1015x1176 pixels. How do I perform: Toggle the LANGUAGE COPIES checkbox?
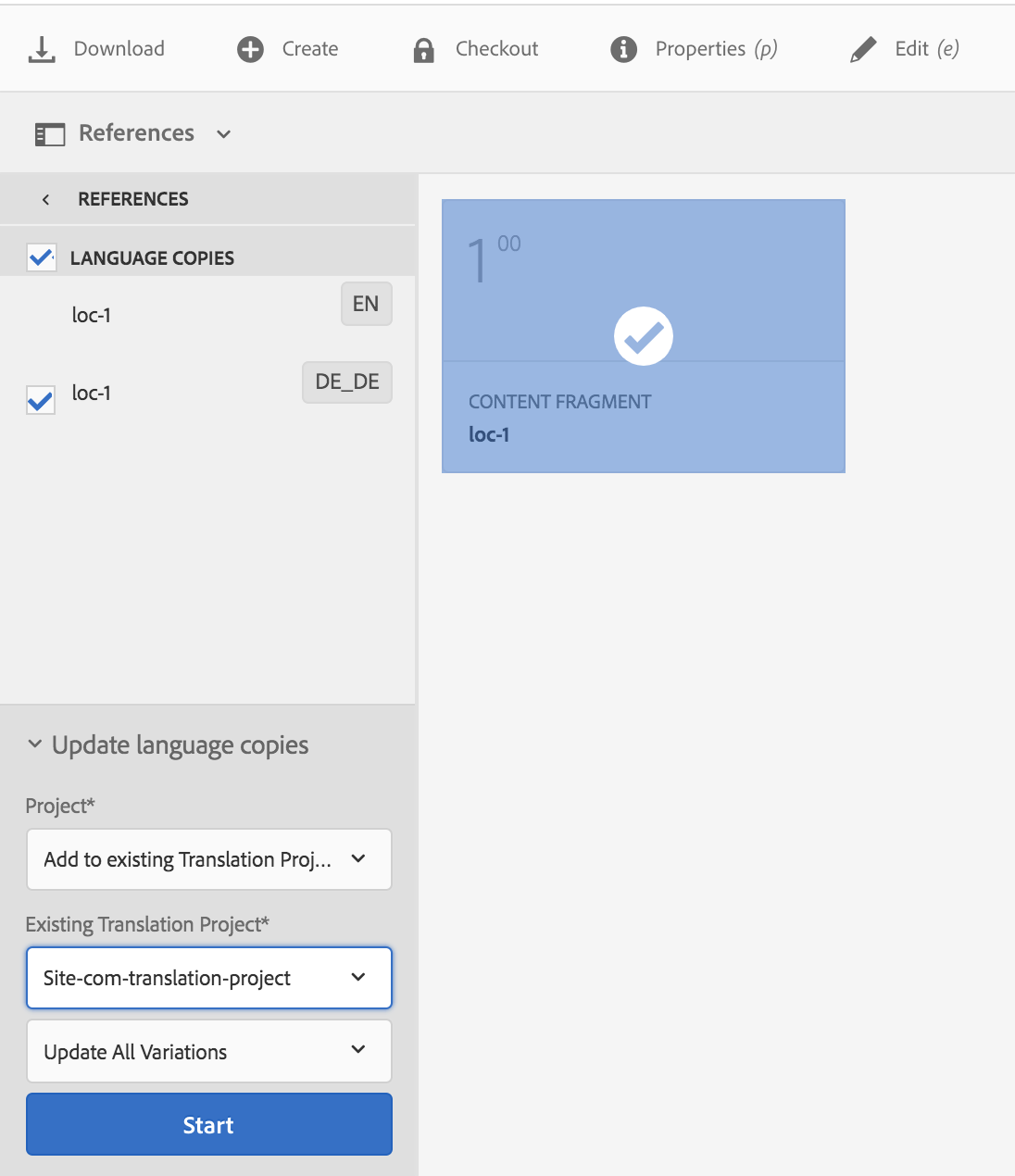pos(41,257)
